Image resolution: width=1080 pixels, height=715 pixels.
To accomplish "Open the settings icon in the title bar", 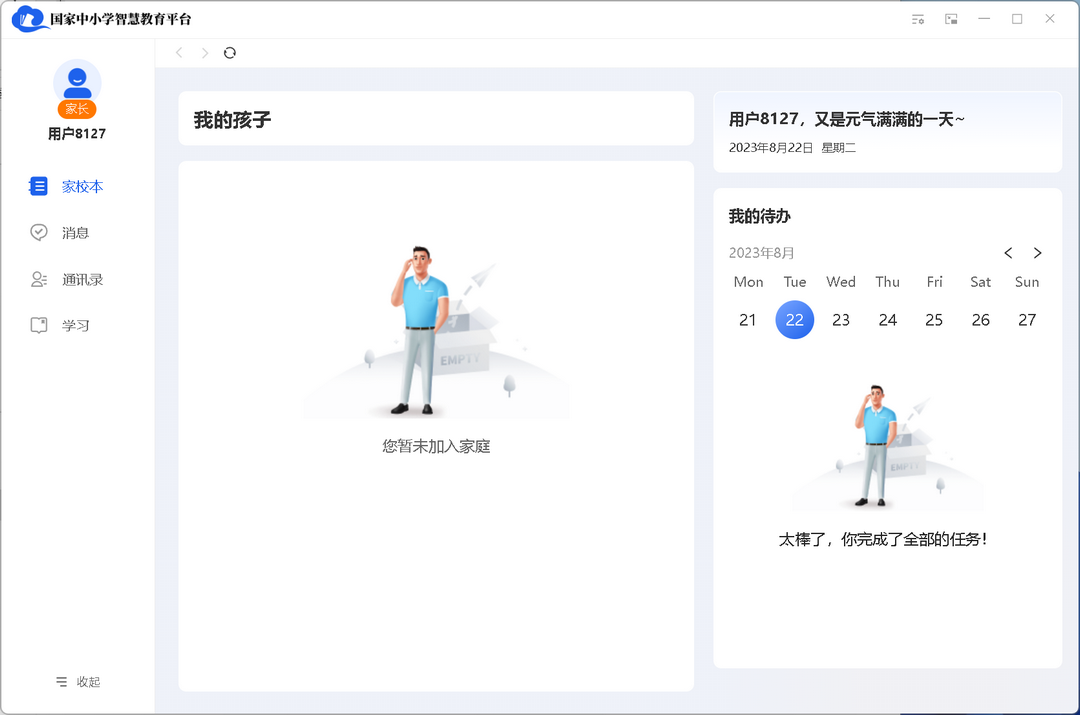I will click(917, 18).
